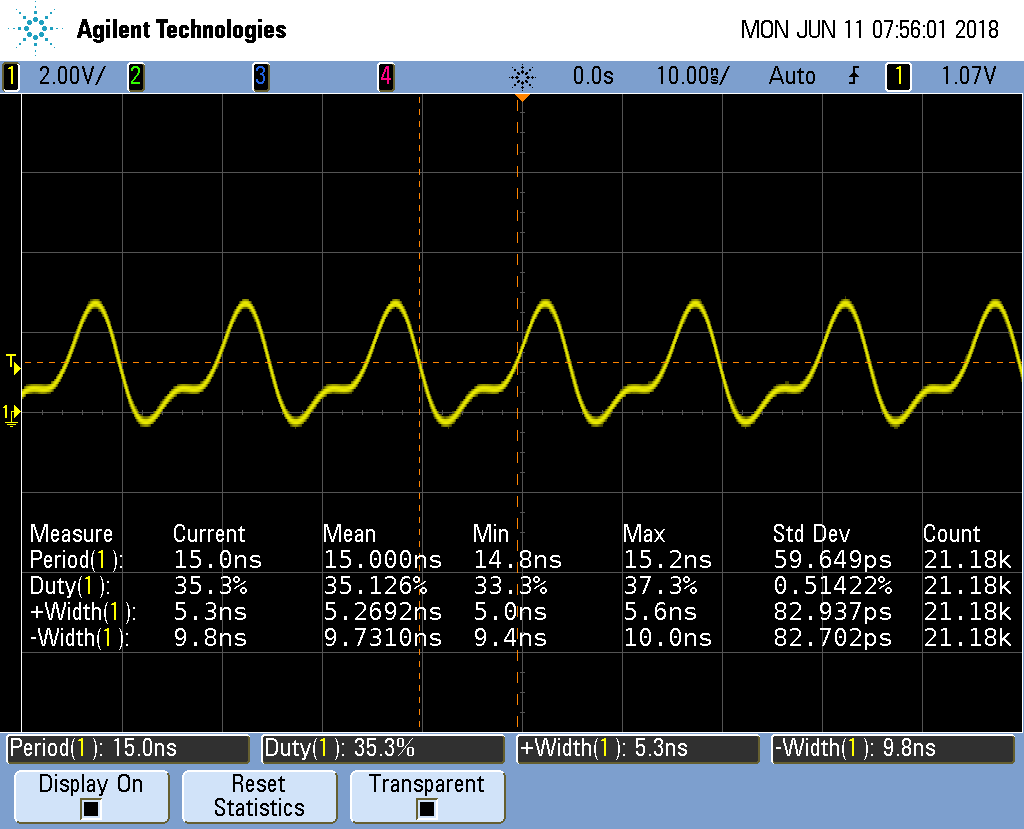Select the channel 3 indicator icon

[x=261, y=75]
